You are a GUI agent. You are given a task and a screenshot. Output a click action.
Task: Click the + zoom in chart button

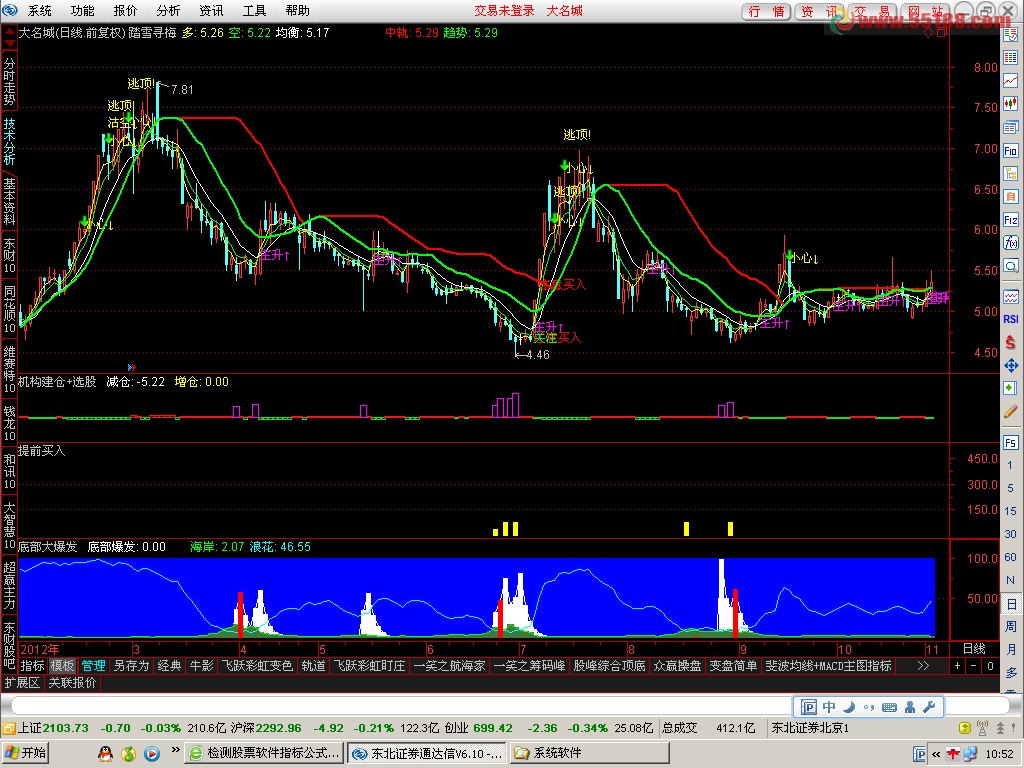(x=957, y=666)
